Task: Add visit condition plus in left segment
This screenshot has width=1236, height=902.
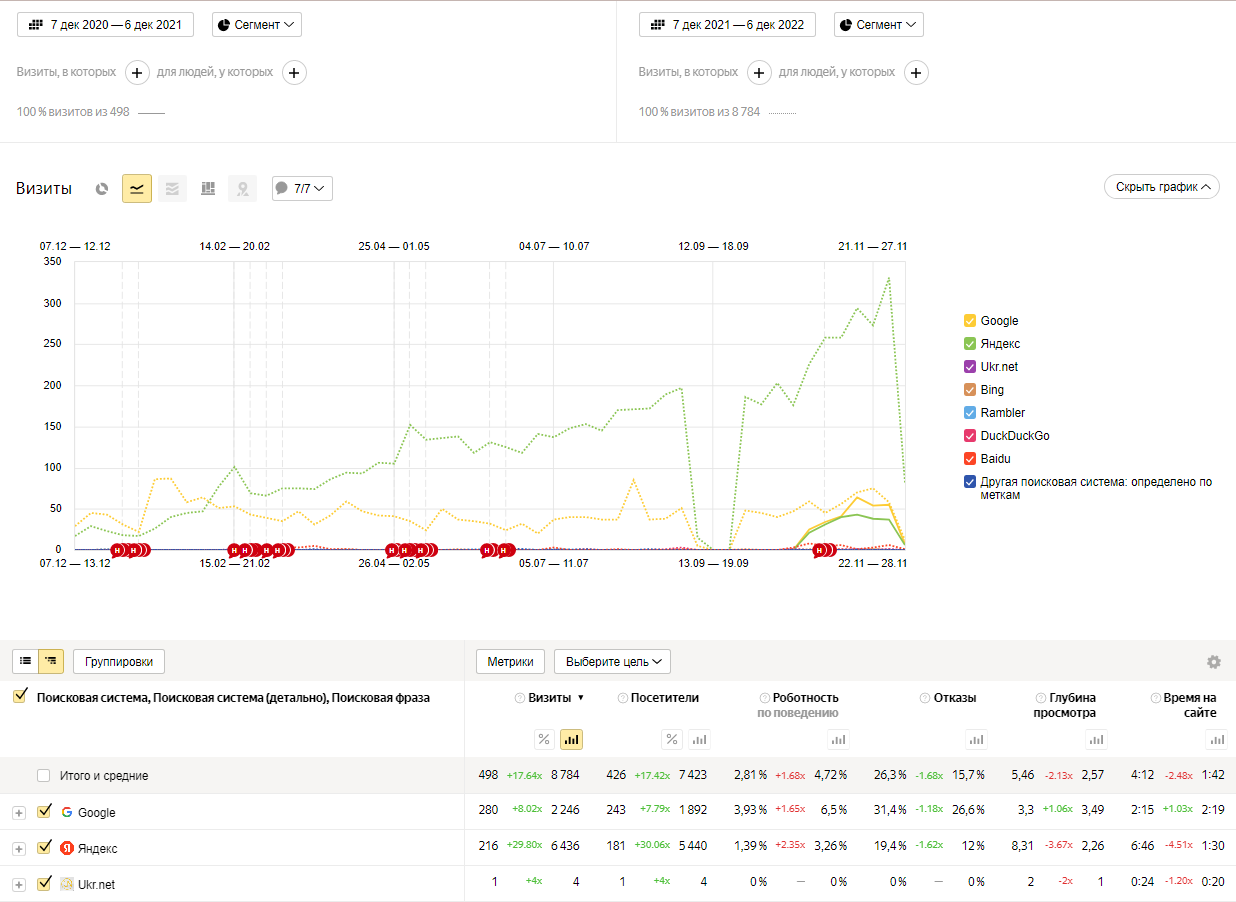Action: [x=137, y=72]
